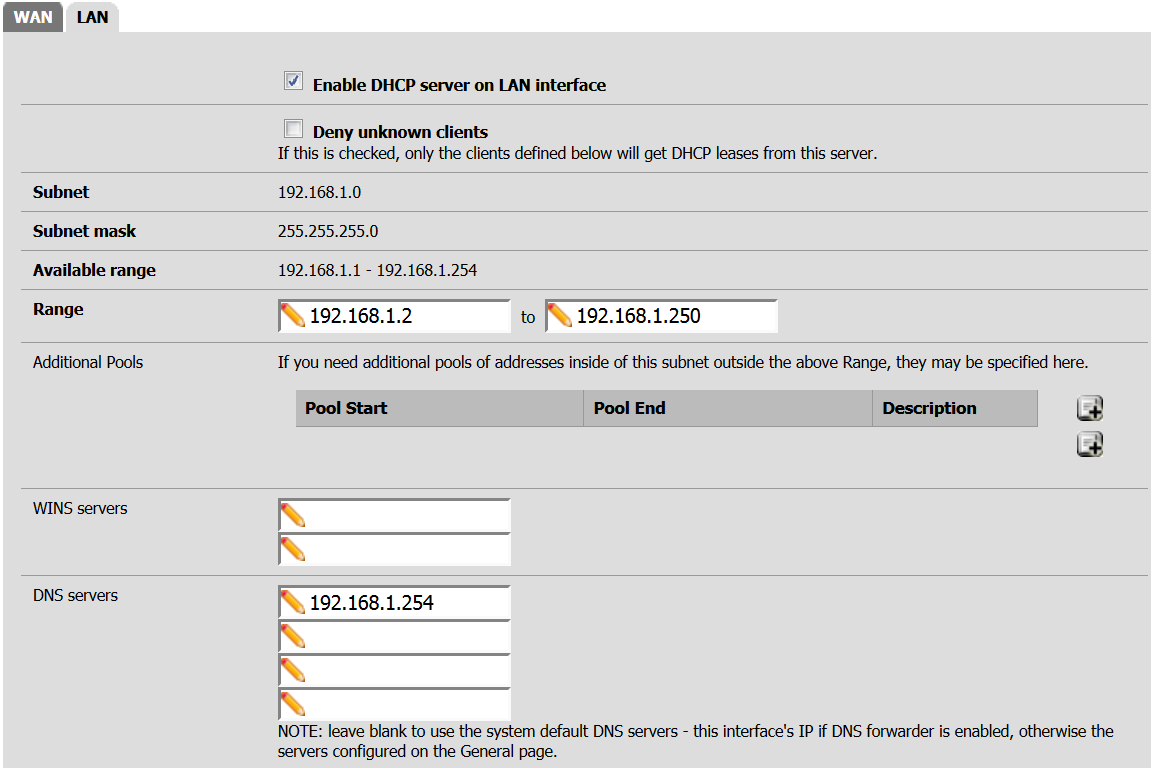Screen dimensions: 1151x768
Task: Click the third DNS server input
Action: click(406, 671)
